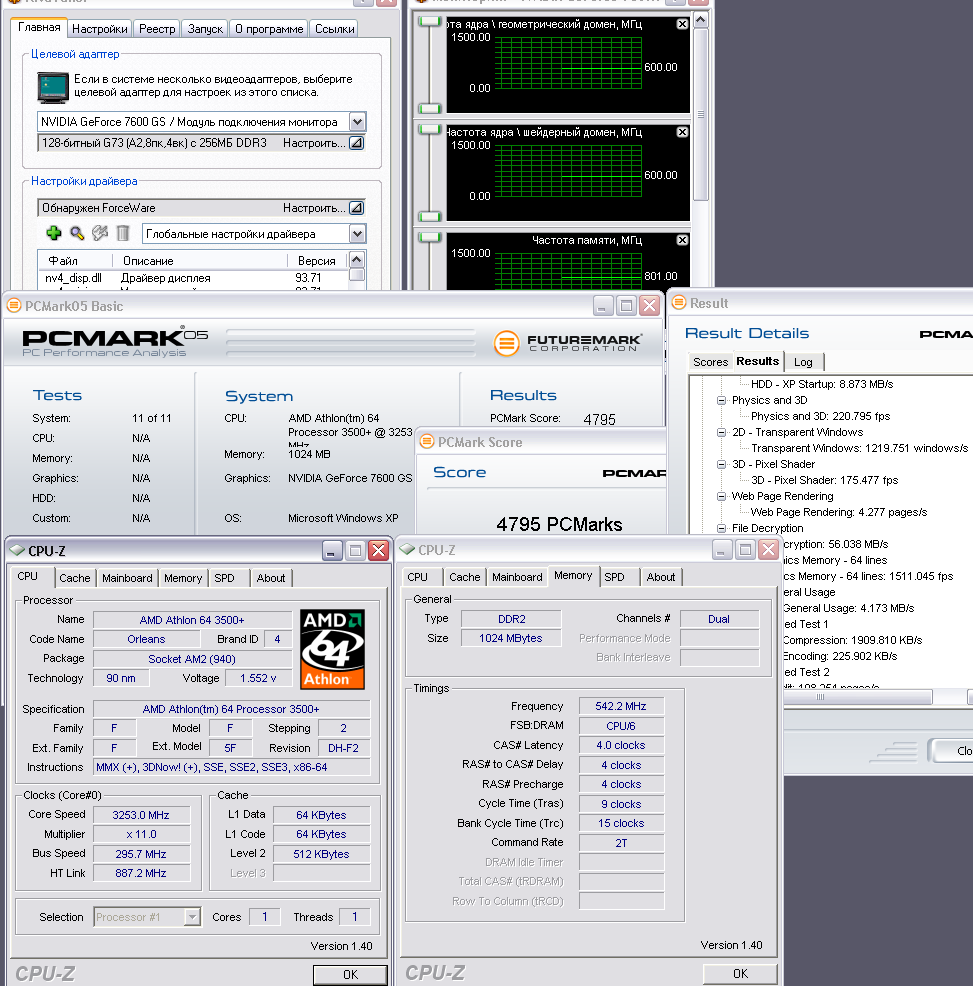
Task: Collapse the Physics and 3D tree node
Action: point(721,400)
